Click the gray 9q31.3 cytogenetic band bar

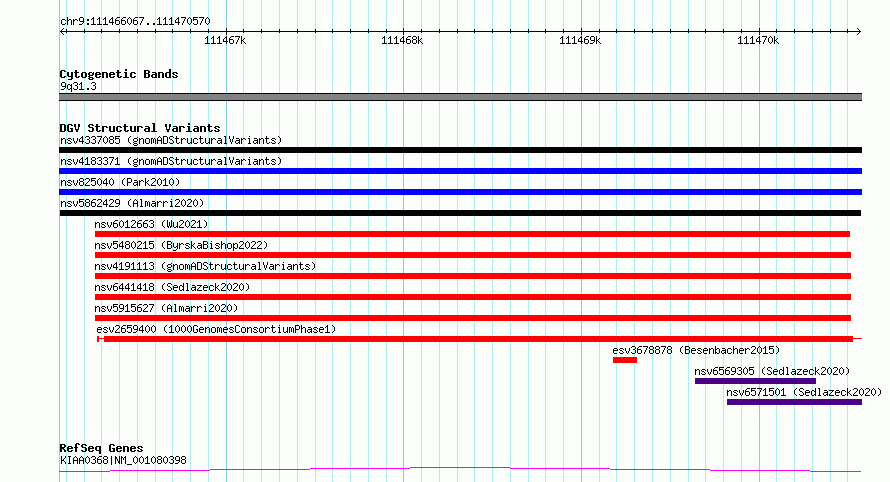(460, 97)
